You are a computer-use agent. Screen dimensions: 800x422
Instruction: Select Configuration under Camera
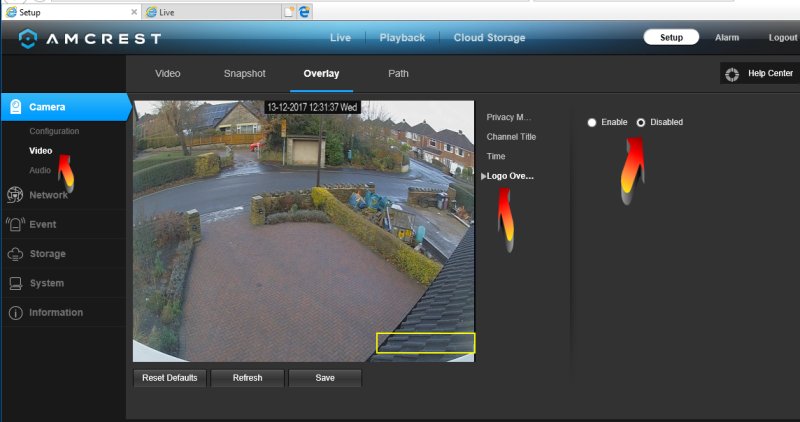54,131
